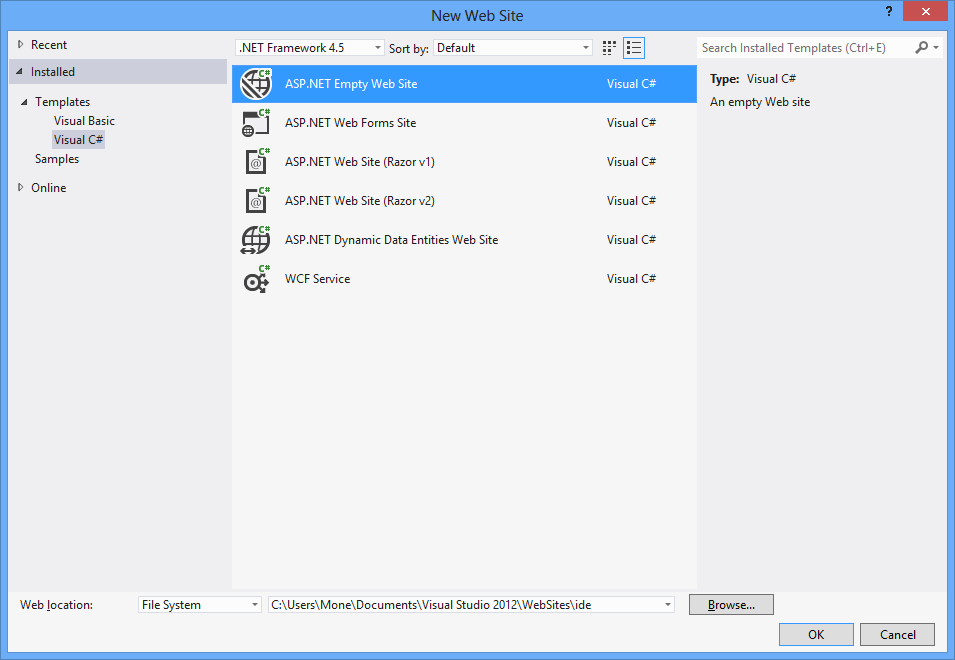Select Visual Basic templates
The width and height of the screenshot is (955, 660).
[84, 121]
